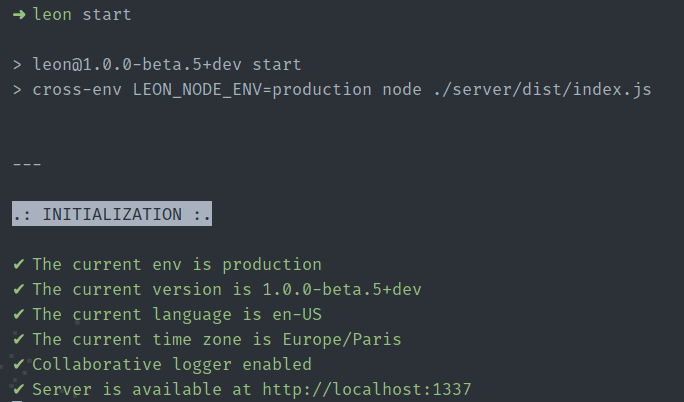This screenshot has width=684, height=402.
Task: Click 'Europe/Paris' time zone text
Action: click(342, 339)
